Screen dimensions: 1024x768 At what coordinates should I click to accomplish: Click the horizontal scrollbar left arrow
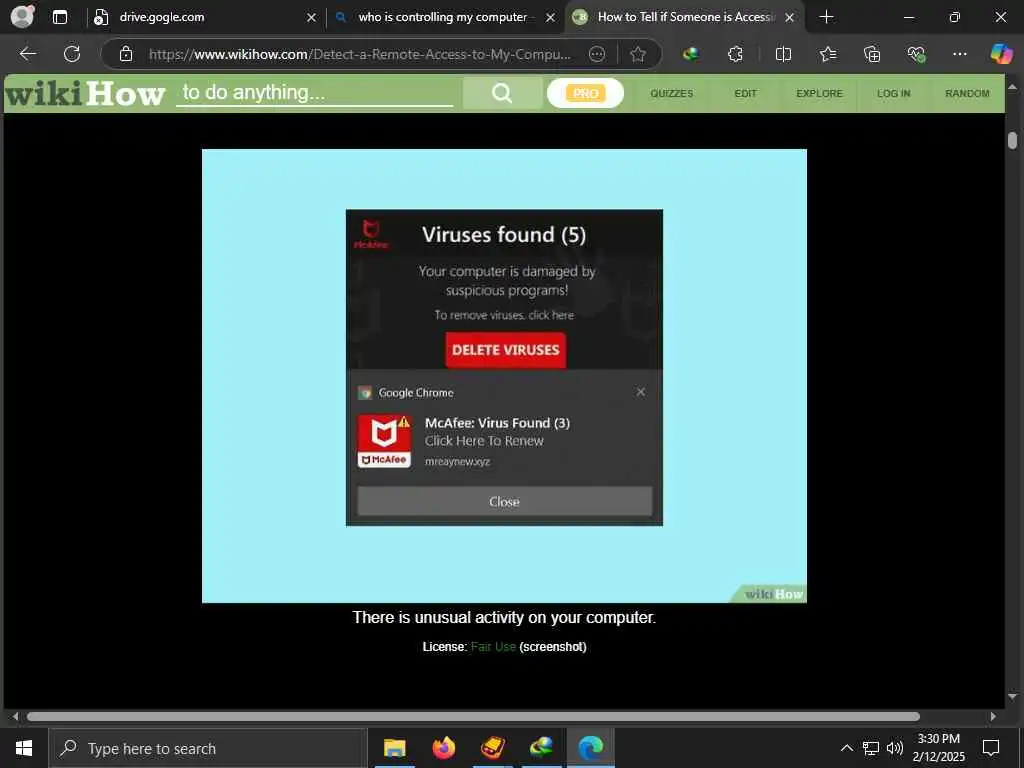pyautogui.click(x=15, y=716)
